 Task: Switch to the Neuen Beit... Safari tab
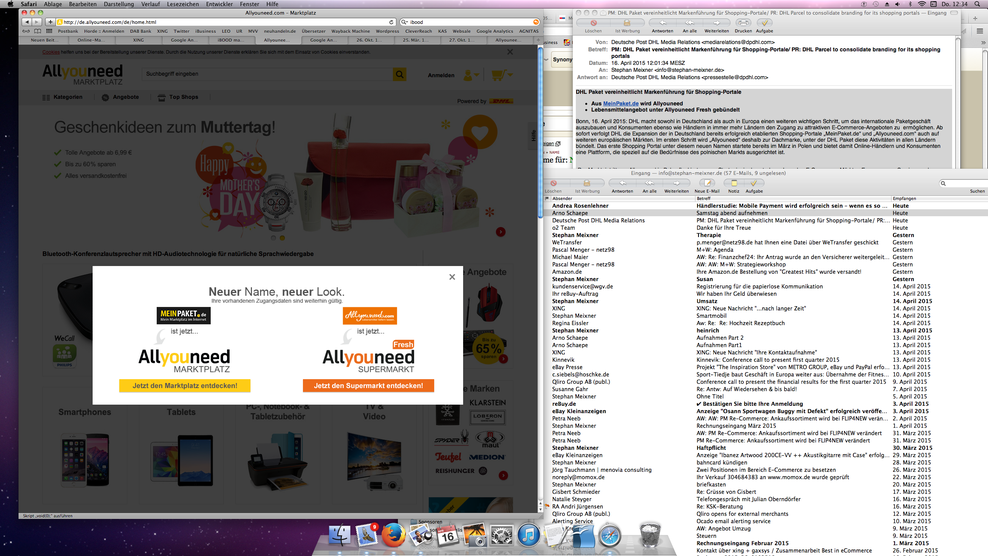coord(43,40)
